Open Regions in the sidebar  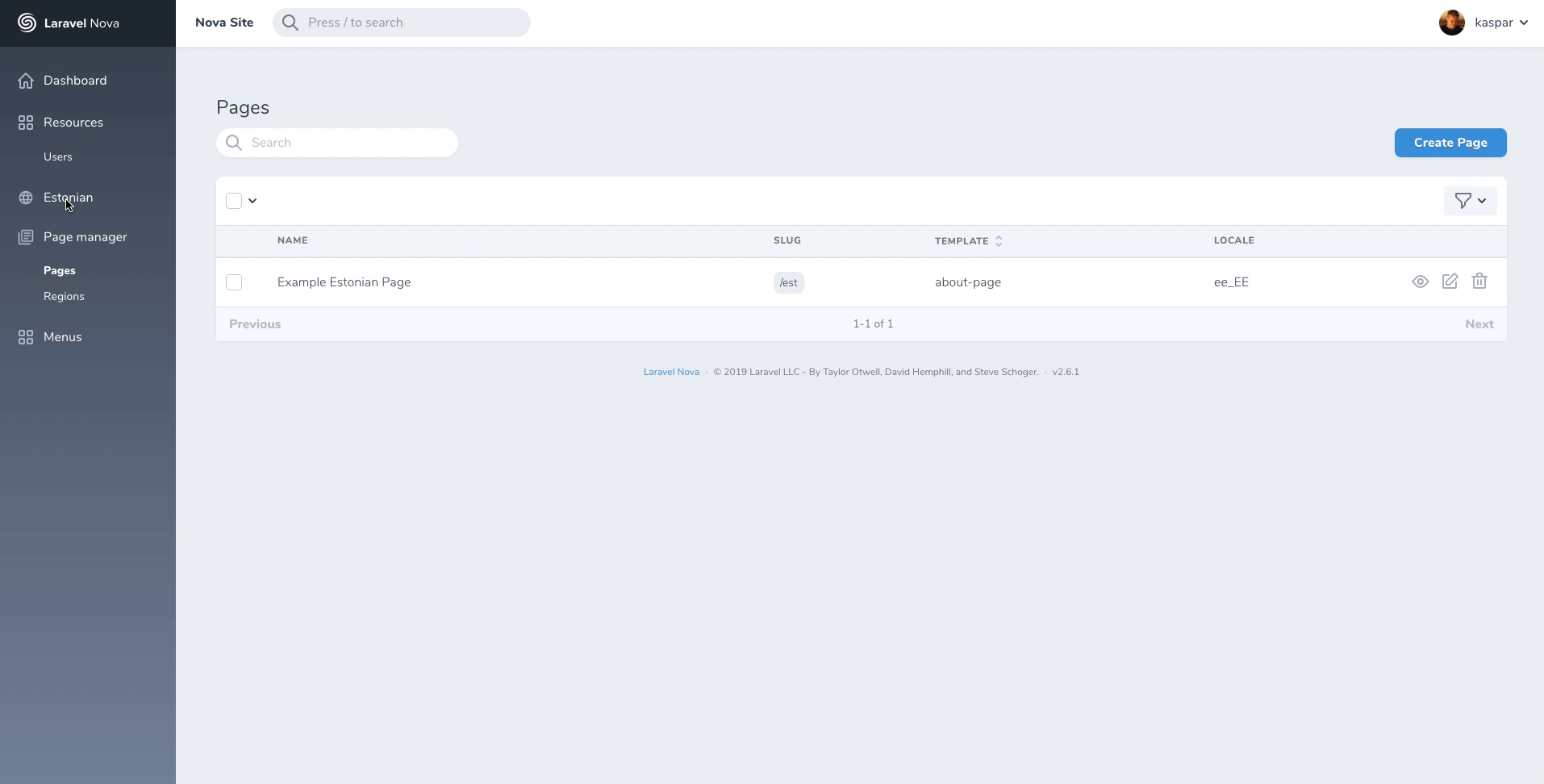64,296
